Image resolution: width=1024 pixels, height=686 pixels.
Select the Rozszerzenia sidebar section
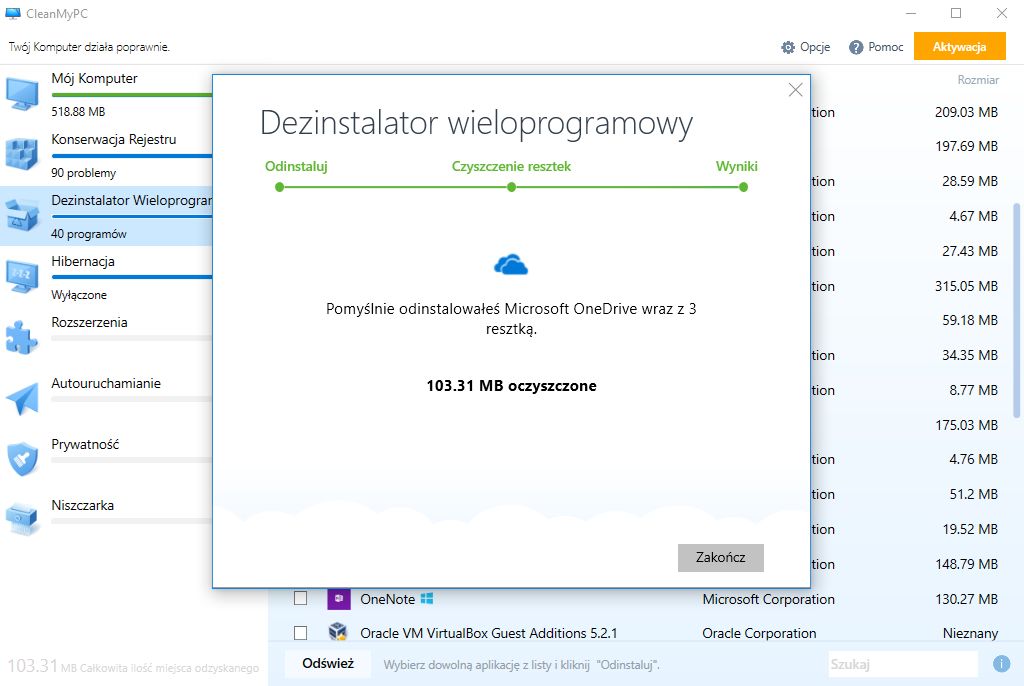pyautogui.click(x=106, y=338)
